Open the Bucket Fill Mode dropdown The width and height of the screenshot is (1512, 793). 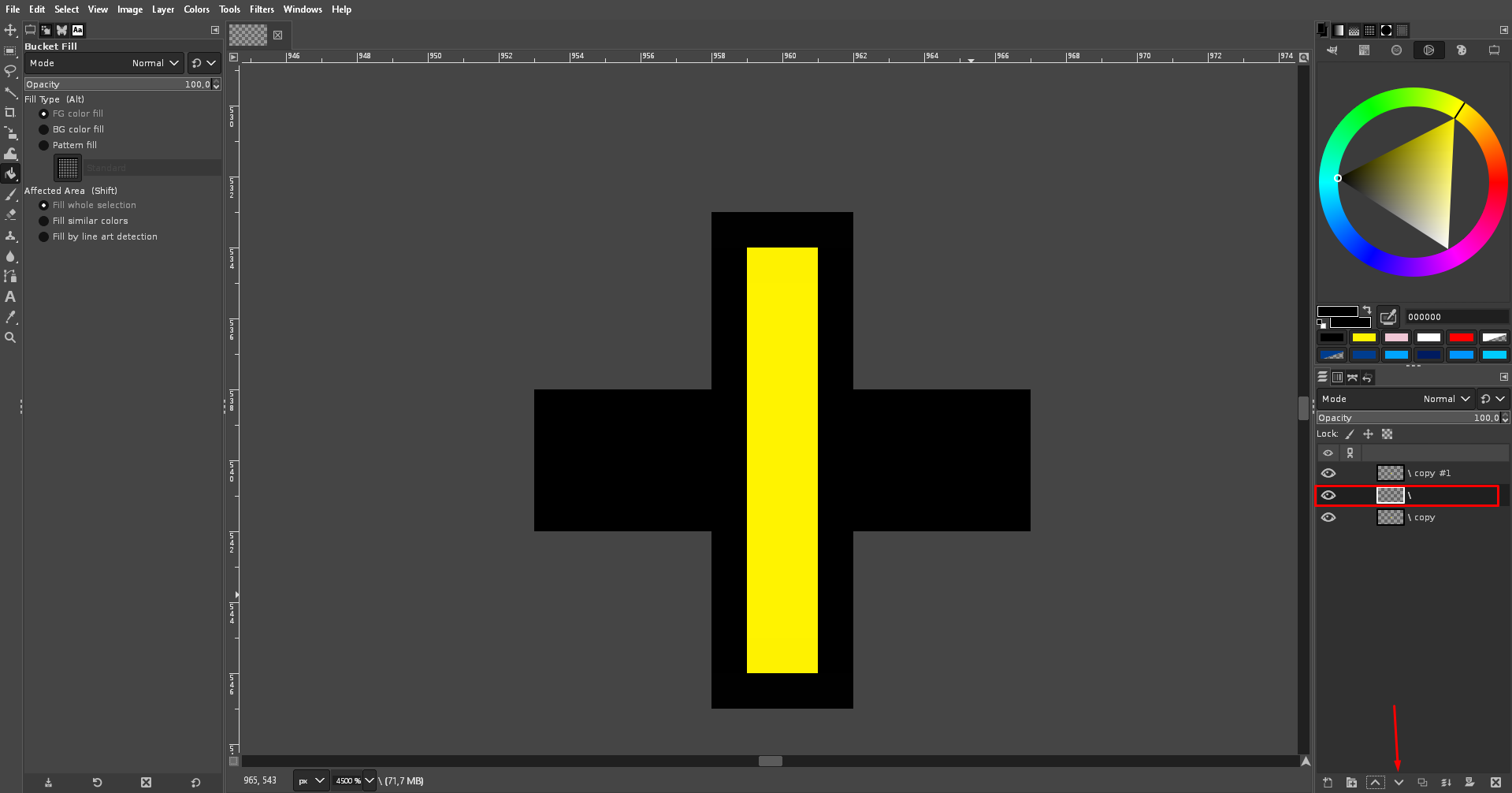(104, 63)
